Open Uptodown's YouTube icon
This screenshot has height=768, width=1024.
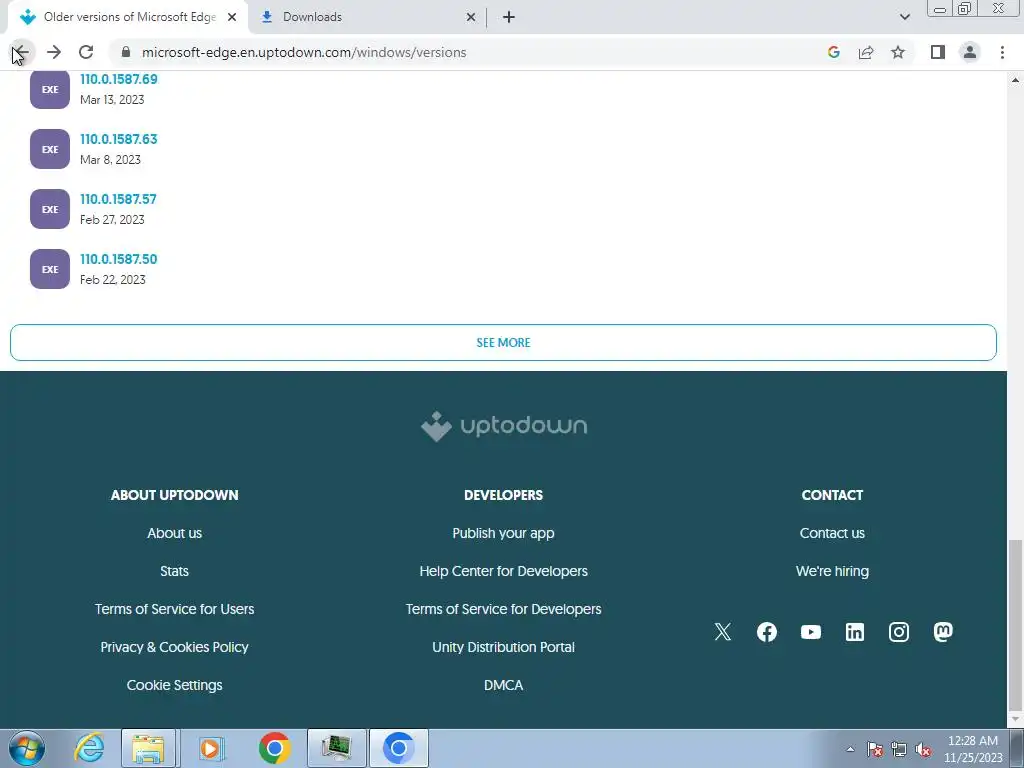click(x=810, y=632)
